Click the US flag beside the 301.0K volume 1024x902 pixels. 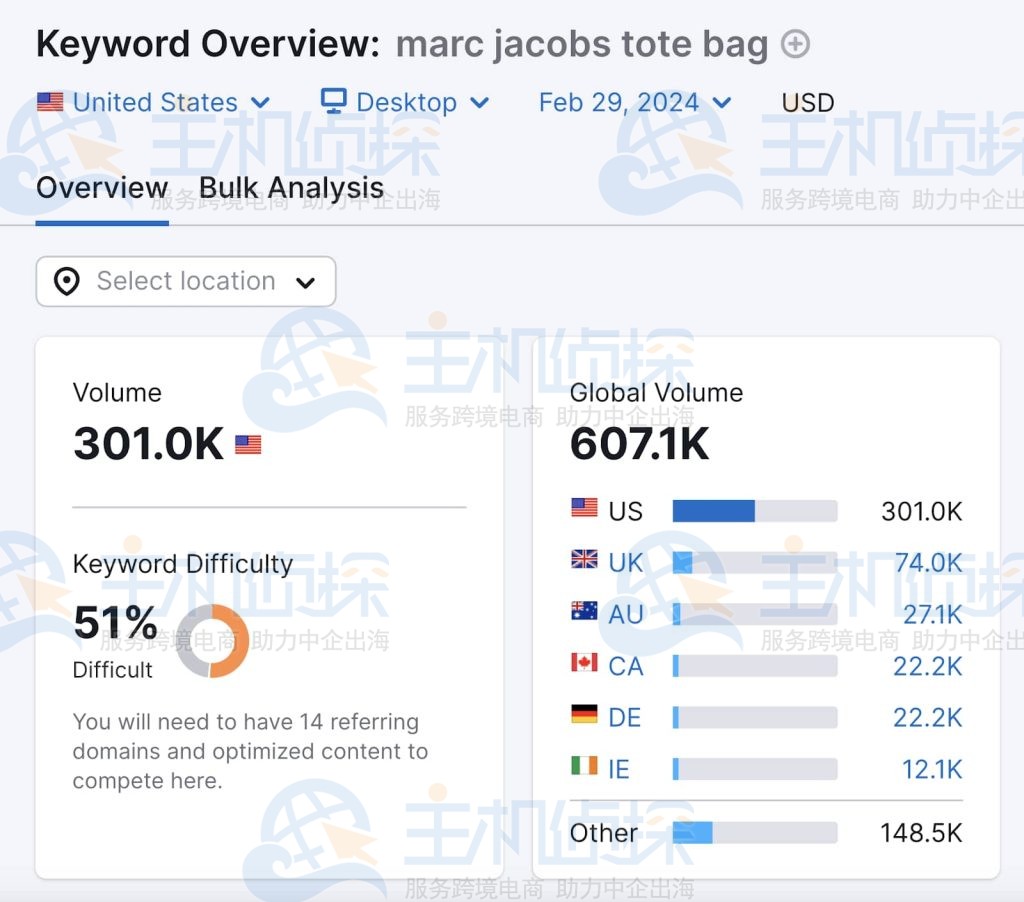pos(247,443)
